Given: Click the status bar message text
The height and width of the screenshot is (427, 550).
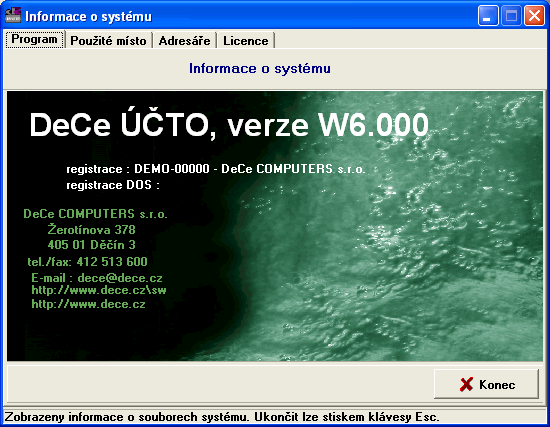Looking at the screenshot, I should point(222,417).
